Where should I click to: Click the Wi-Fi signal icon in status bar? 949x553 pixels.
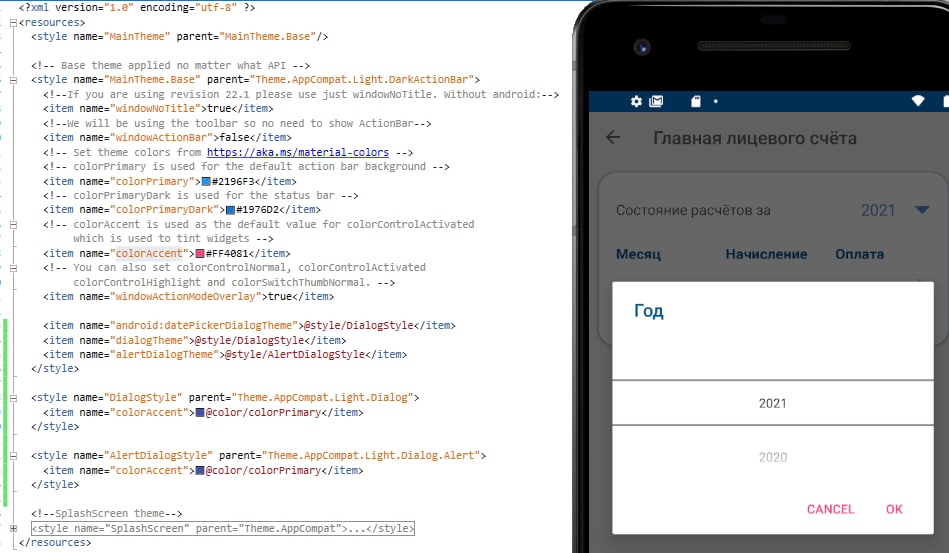(x=918, y=101)
